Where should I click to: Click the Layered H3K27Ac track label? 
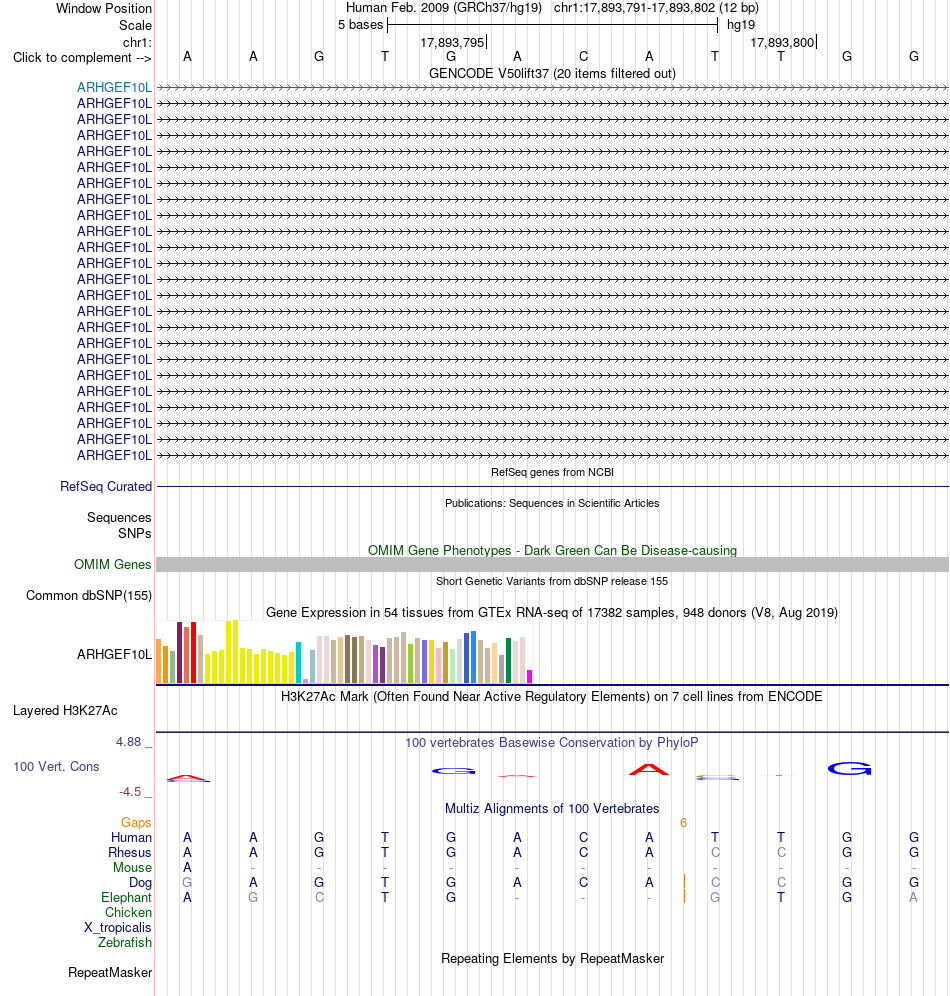click(65, 711)
